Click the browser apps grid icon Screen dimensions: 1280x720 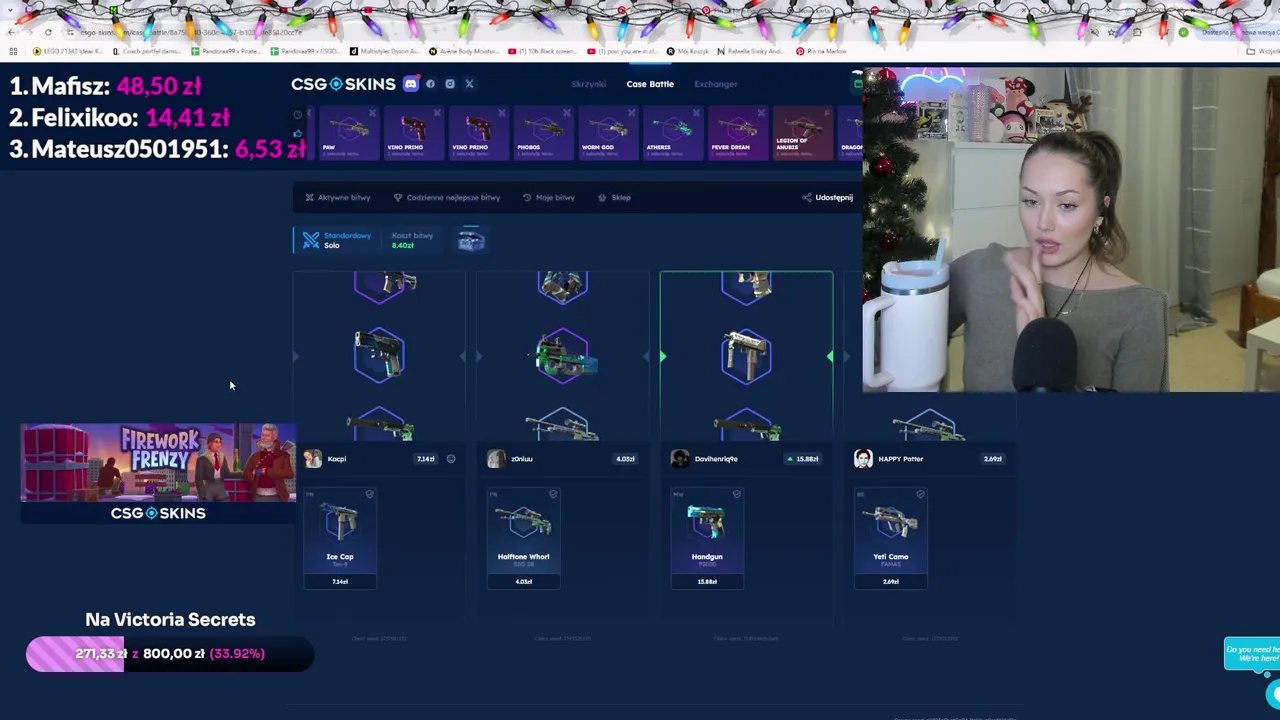[x=13, y=51]
